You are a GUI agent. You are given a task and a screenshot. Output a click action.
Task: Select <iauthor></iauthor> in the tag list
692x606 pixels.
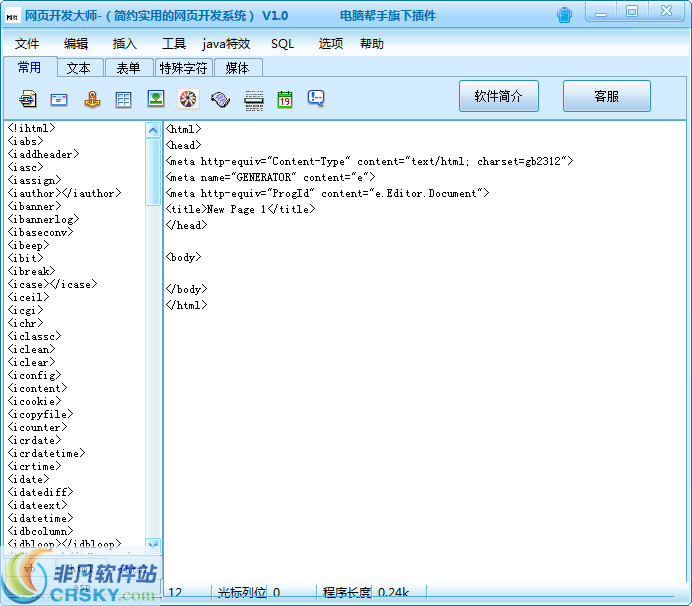(64, 193)
